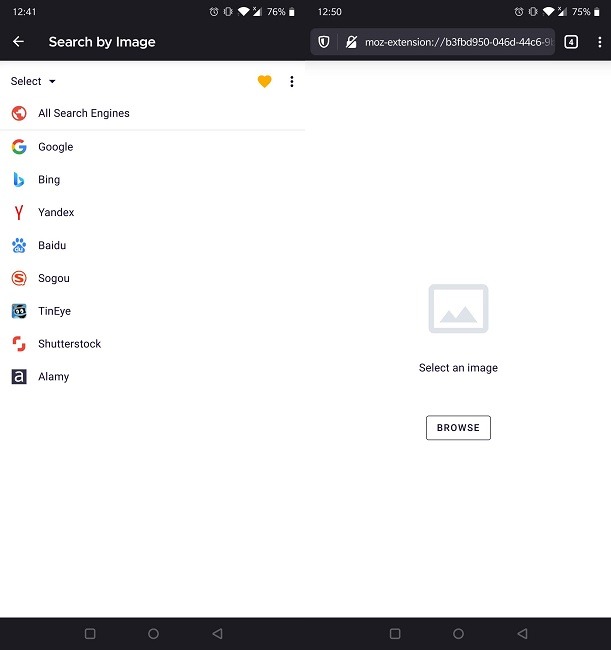Tap the left phone's recent apps square button

coord(90,633)
